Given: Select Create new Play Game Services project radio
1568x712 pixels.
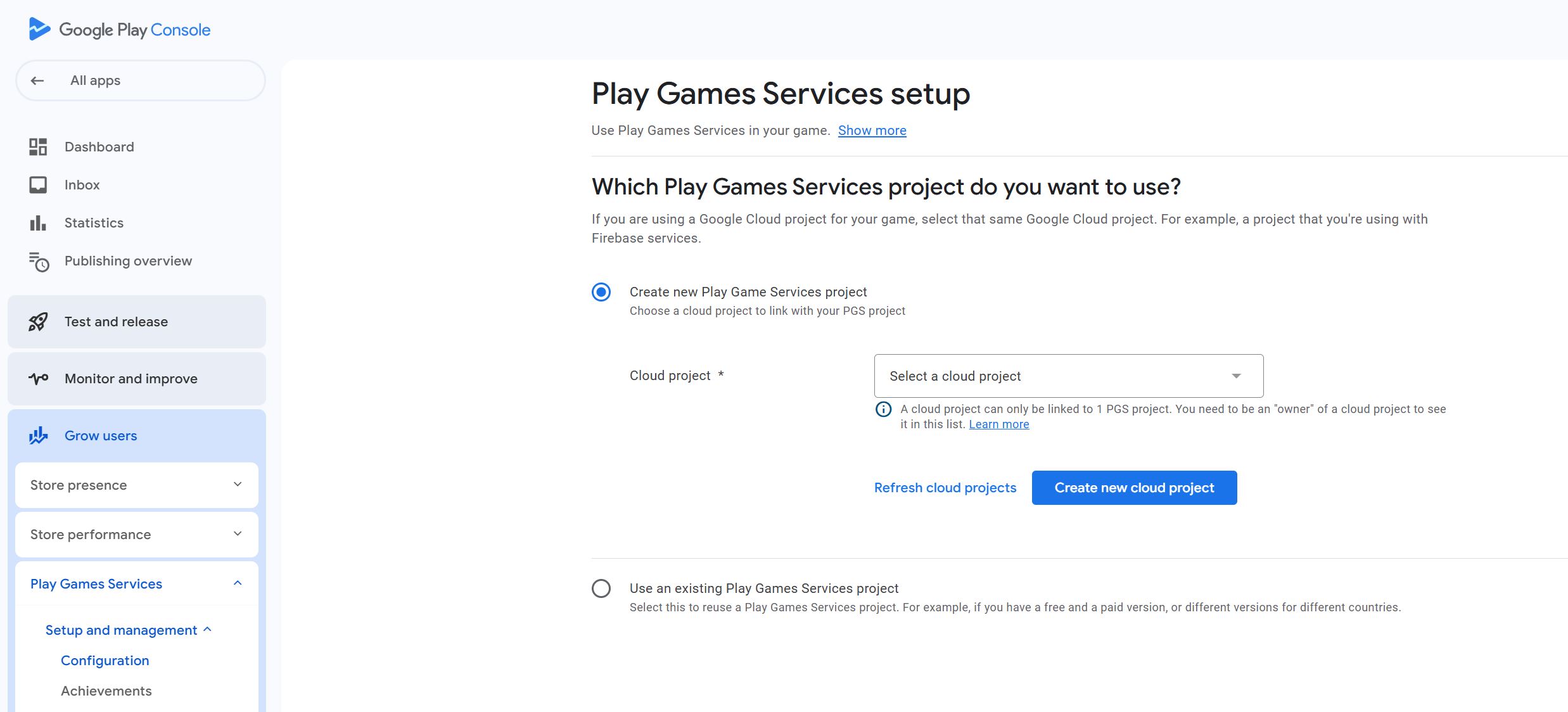Looking at the screenshot, I should (601, 292).
